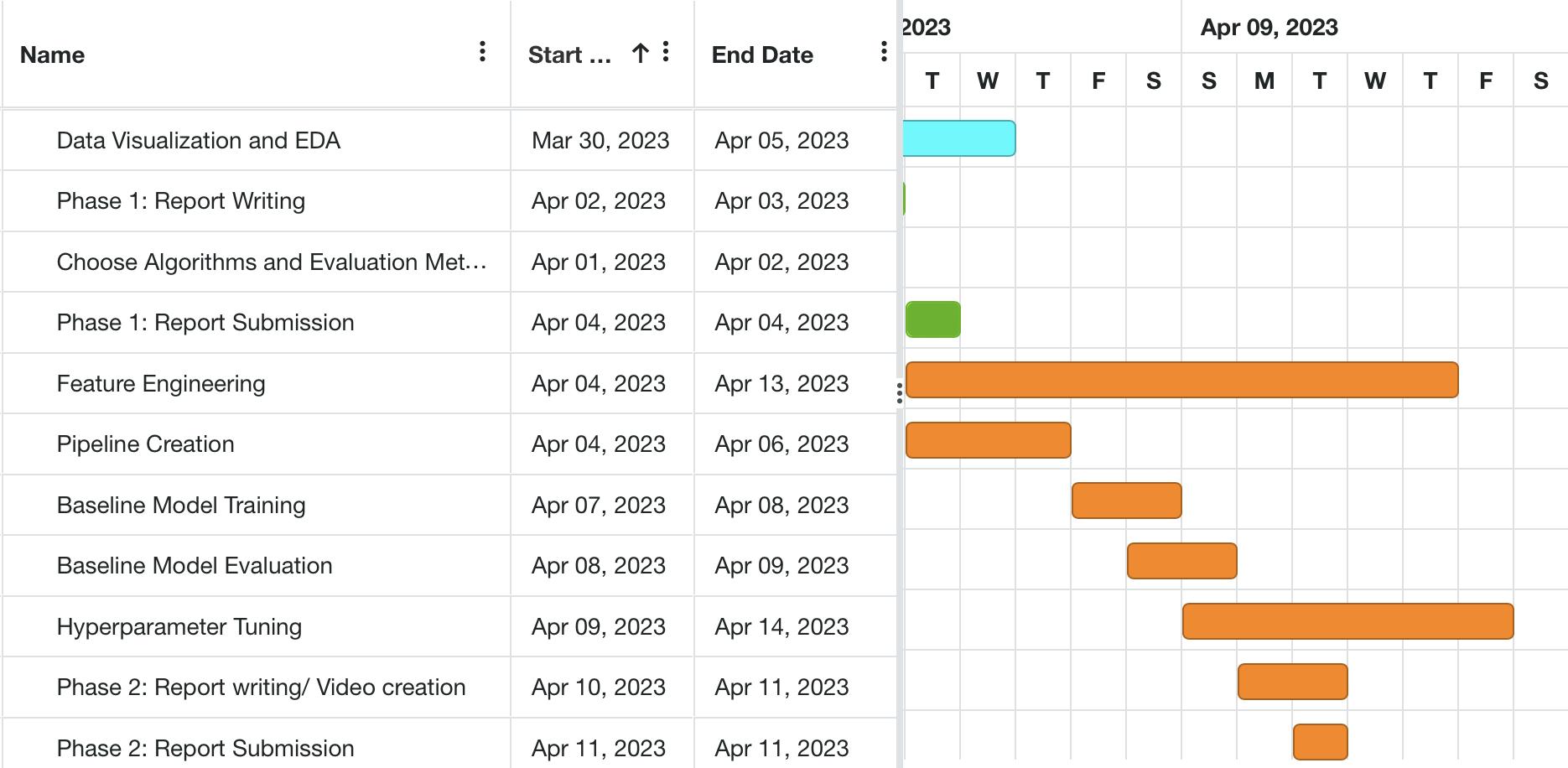Click the ascending sort arrow on Start column
The width and height of the screenshot is (1568, 768).
[639, 52]
